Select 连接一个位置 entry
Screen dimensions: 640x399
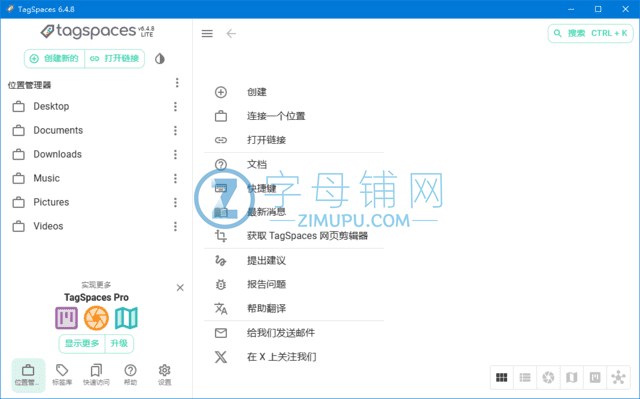pyautogui.click(x=294, y=116)
